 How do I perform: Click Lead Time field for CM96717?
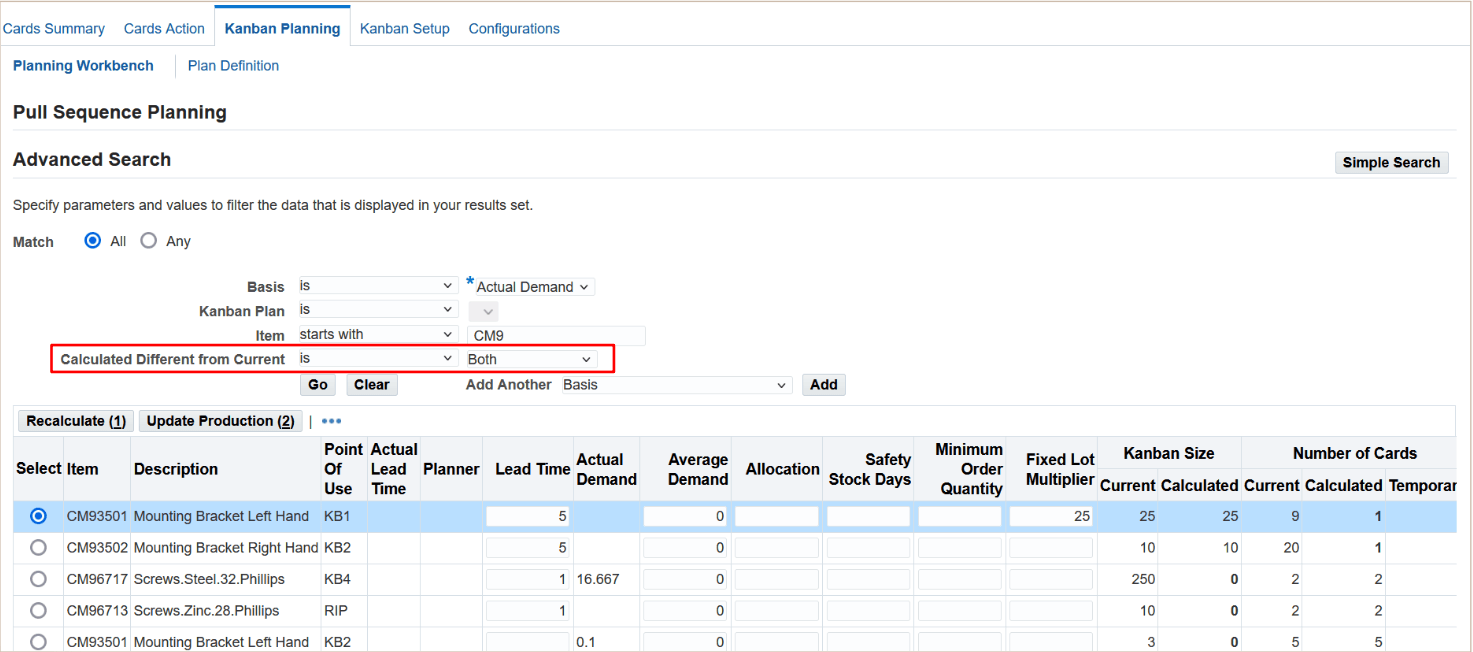click(528, 579)
